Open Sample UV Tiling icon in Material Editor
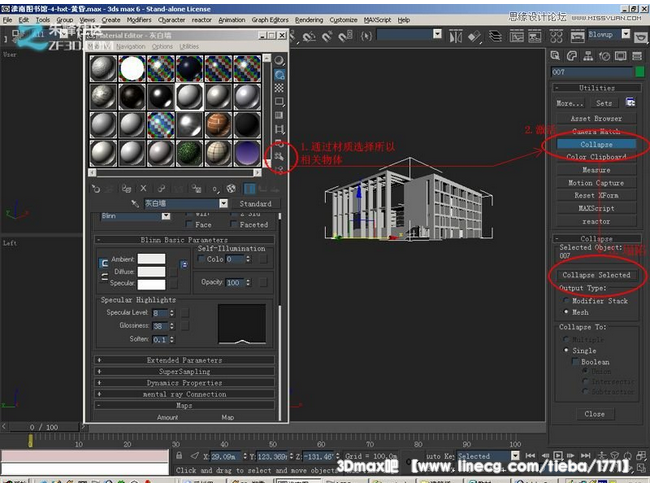 pyautogui.click(x=279, y=102)
